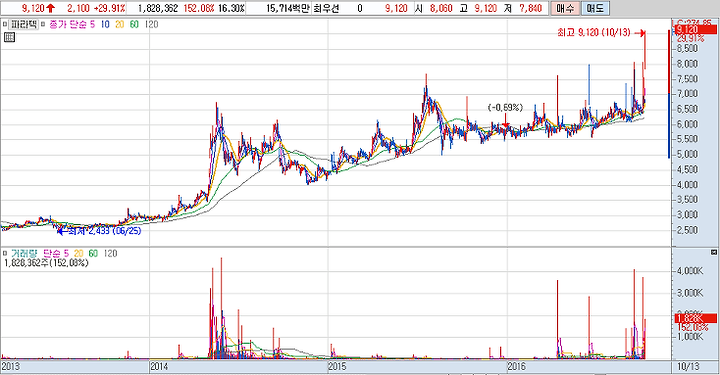Click the 단순 5 label in volume legend
720x375 pixels.
[x=56, y=253]
